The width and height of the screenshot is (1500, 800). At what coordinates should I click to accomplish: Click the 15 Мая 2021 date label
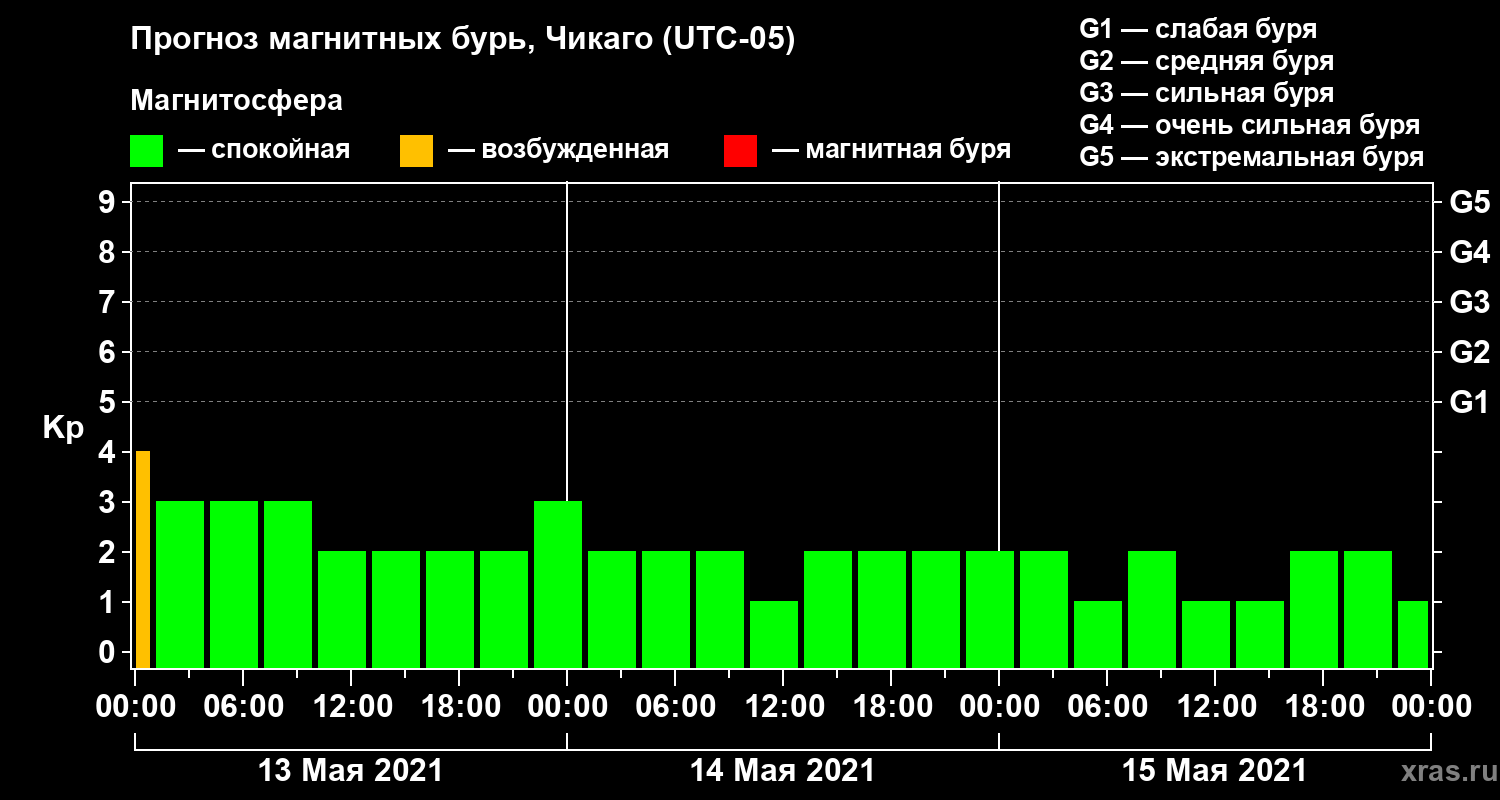click(x=1214, y=771)
